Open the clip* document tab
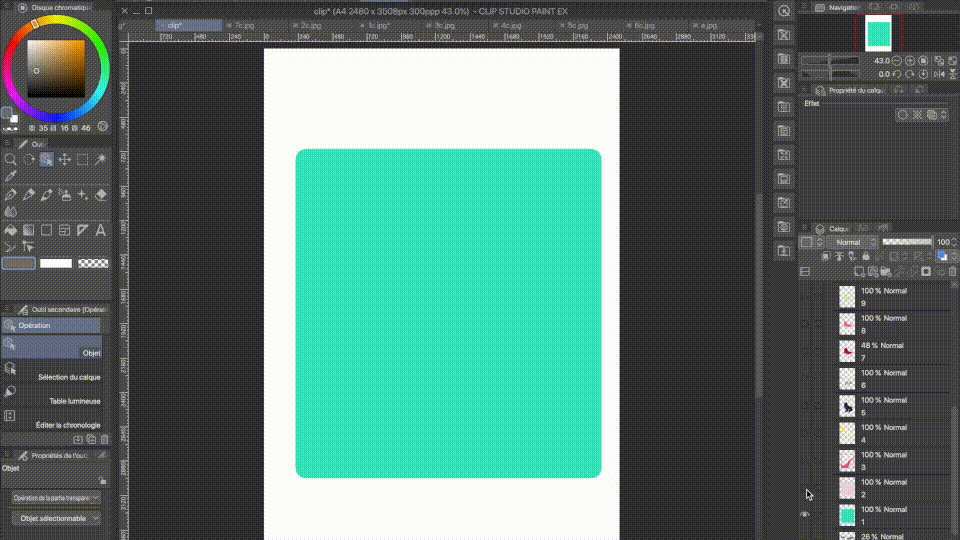The width and height of the screenshot is (960, 540). point(188,26)
